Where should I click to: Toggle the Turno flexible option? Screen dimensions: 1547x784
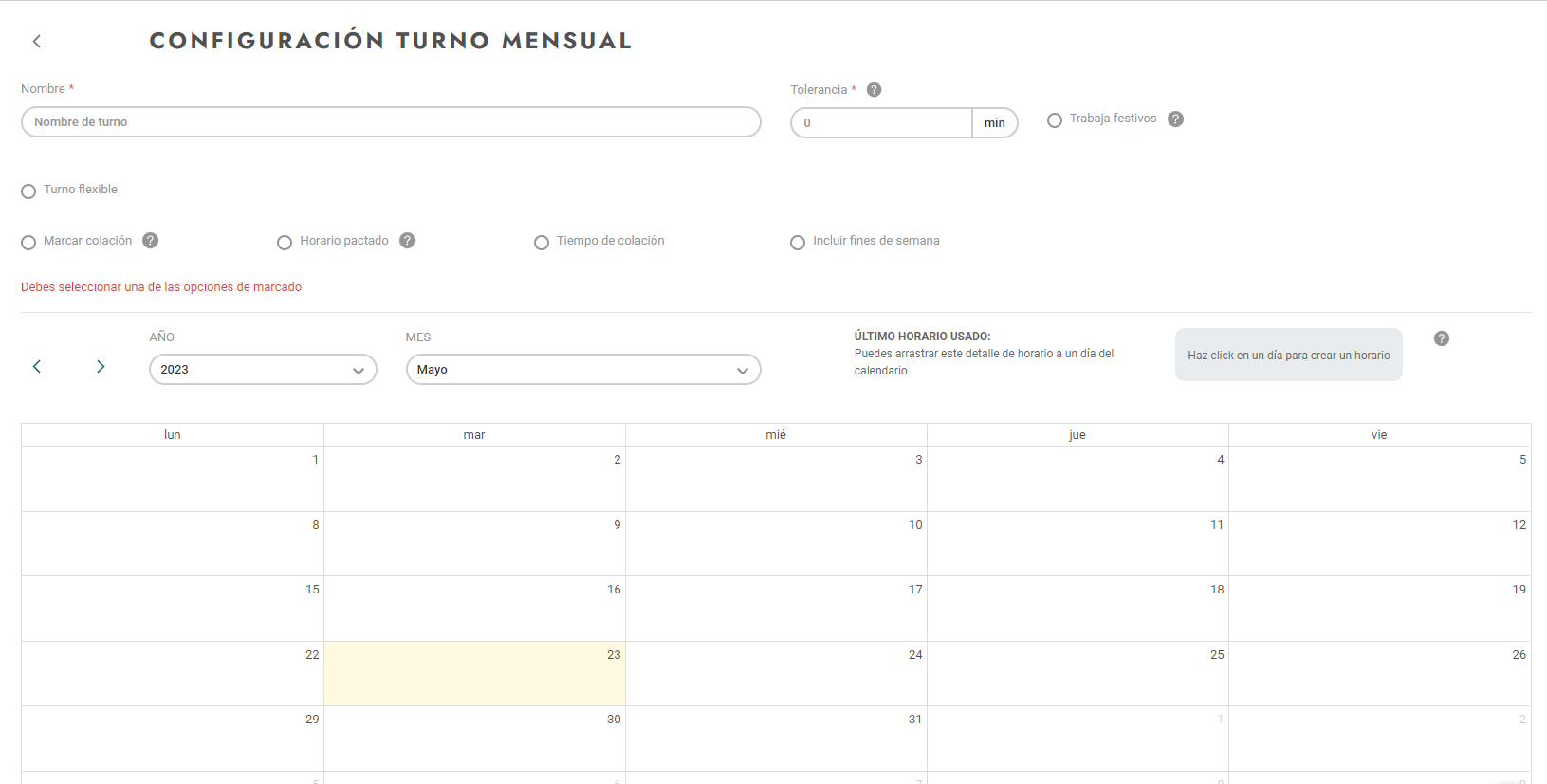click(x=28, y=191)
